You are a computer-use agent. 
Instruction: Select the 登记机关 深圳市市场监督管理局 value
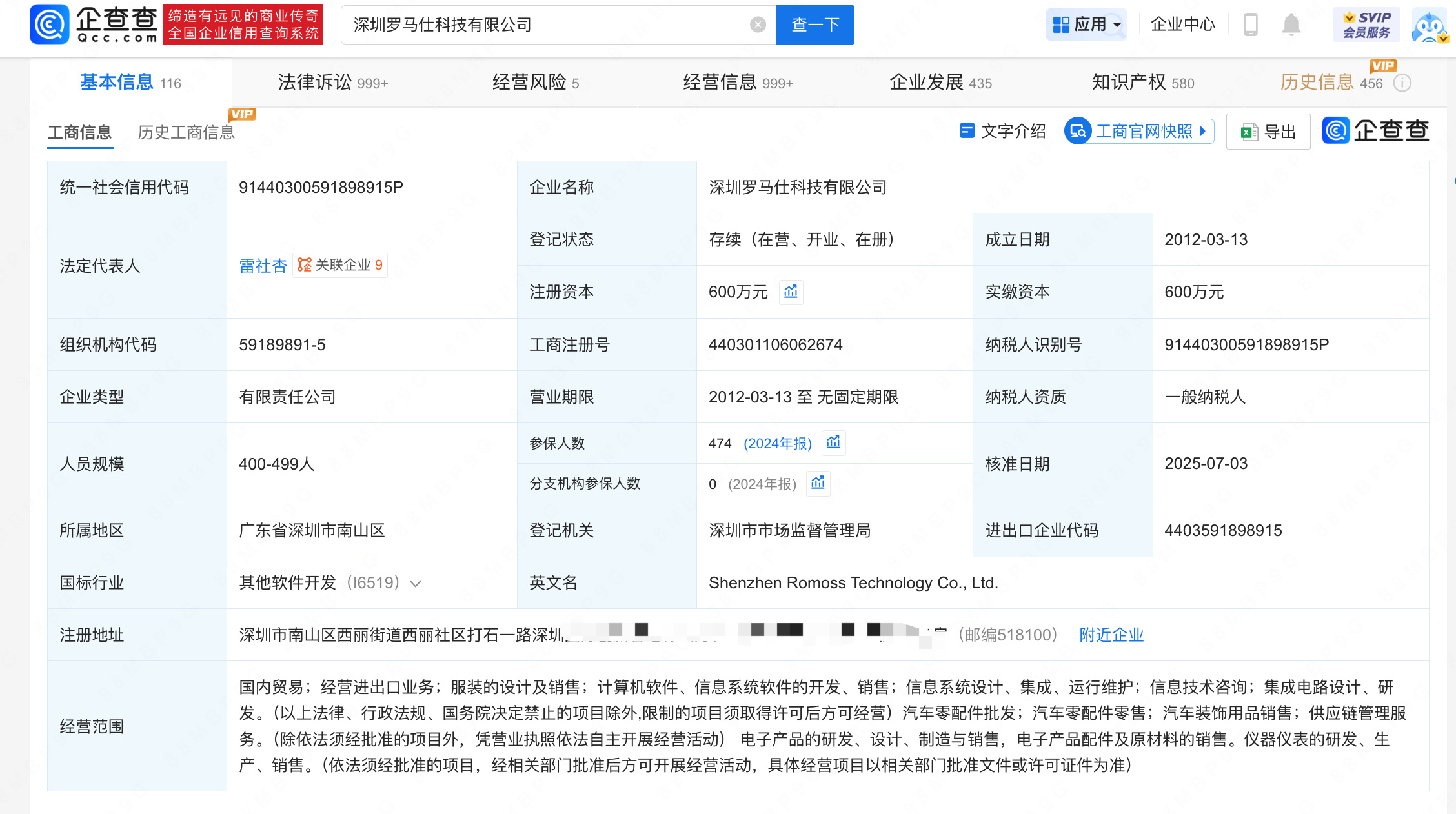[789, 530]
